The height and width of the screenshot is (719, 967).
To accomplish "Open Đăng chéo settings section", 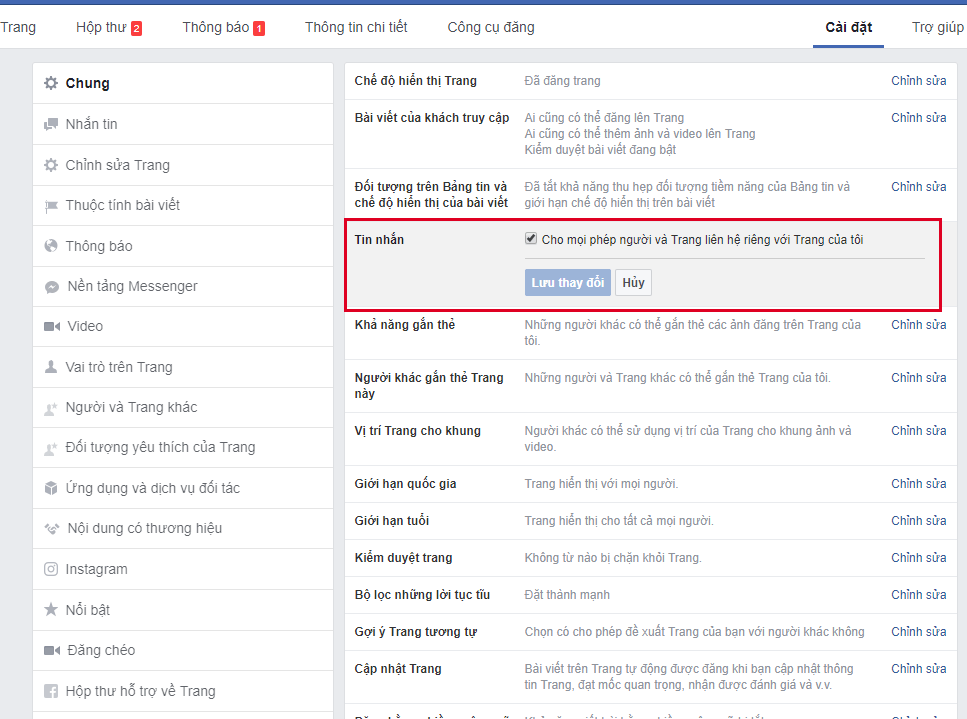I will pos(183,650).
